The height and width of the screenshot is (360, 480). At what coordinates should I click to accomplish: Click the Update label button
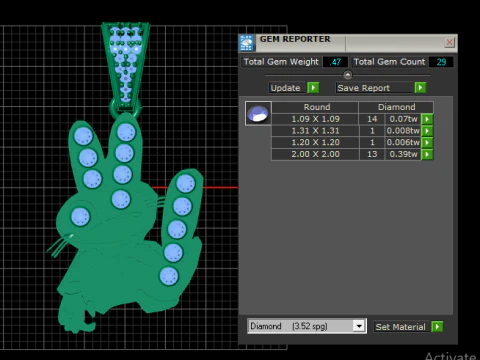287,88
